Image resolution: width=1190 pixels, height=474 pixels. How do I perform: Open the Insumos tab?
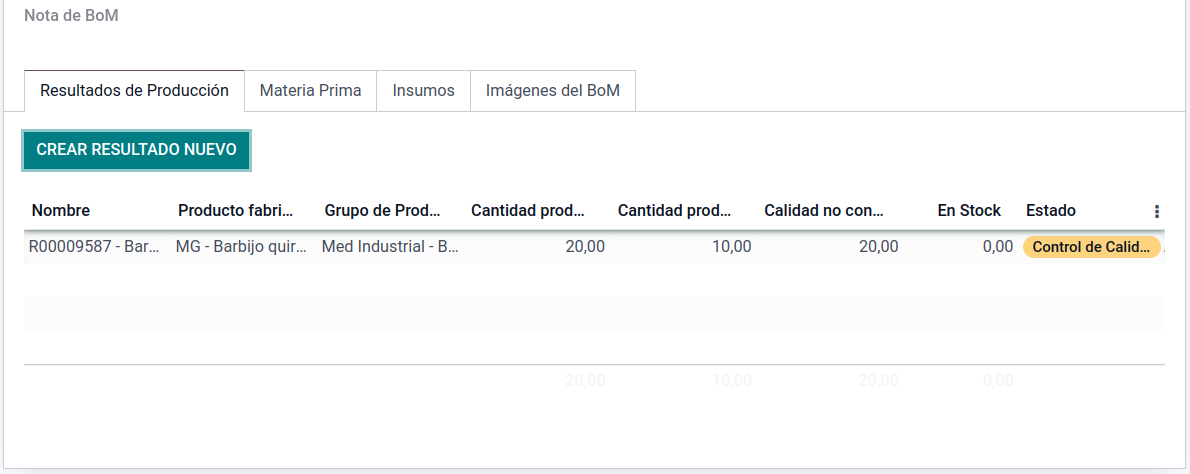[423, 91]
